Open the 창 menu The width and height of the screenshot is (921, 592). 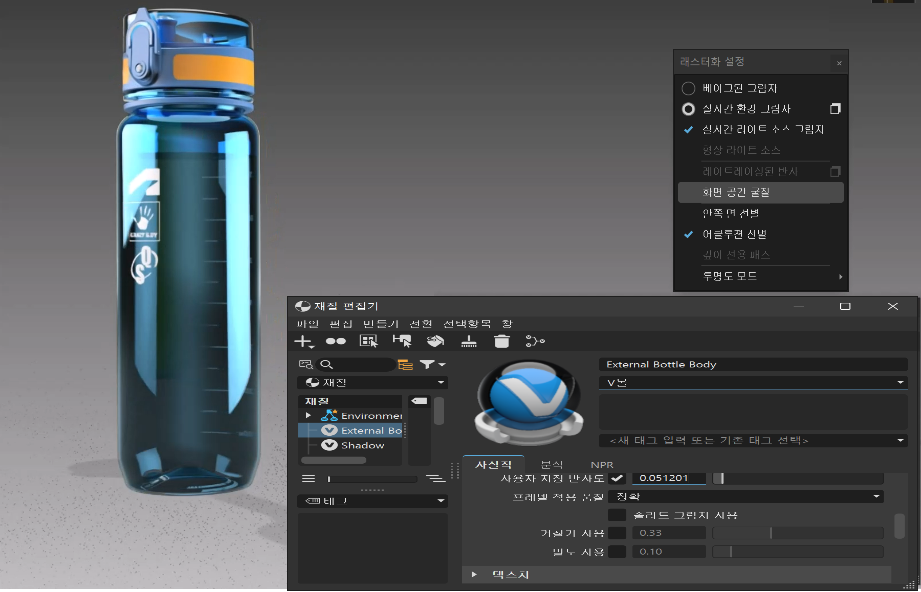(x=507, y=324)
